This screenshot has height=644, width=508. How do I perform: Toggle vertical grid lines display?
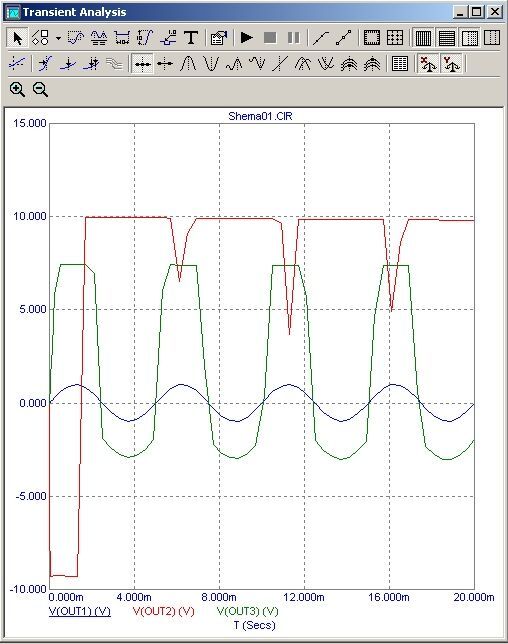pyautogui.click(x=423, y=38)
